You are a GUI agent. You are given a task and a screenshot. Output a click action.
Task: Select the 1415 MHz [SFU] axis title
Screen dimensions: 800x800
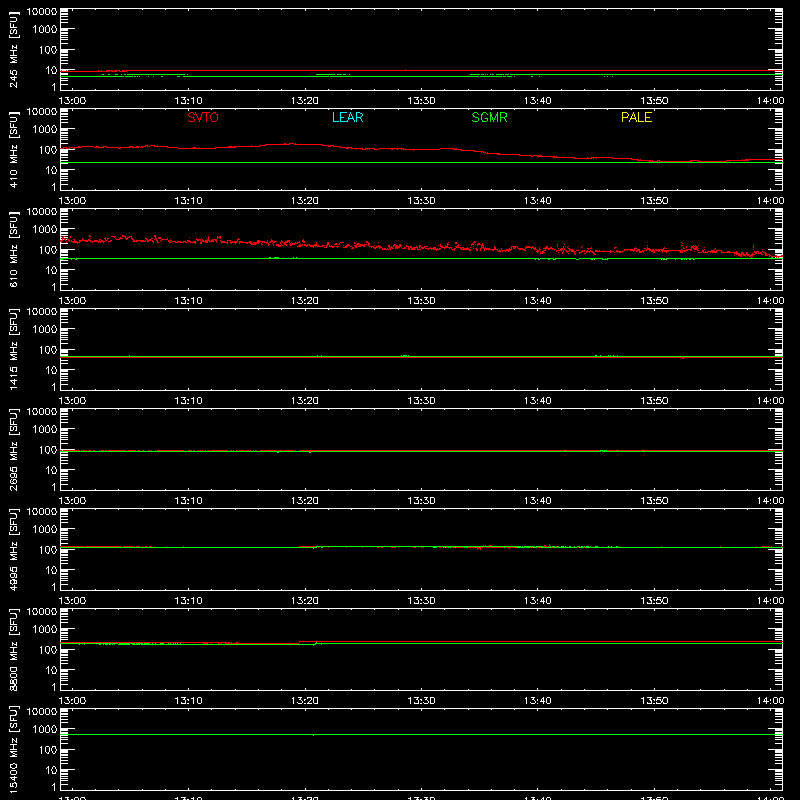(x=13, y=349)
